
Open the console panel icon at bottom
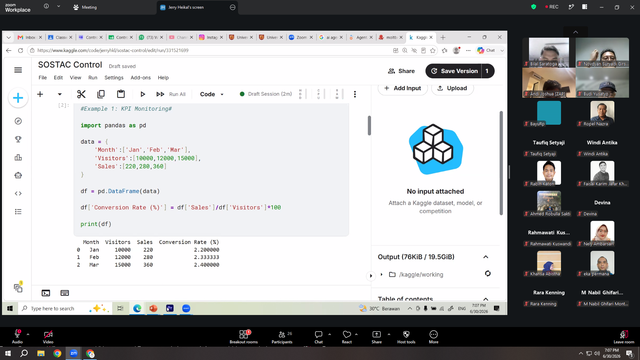pyautogui.click(x=46, y=293)
